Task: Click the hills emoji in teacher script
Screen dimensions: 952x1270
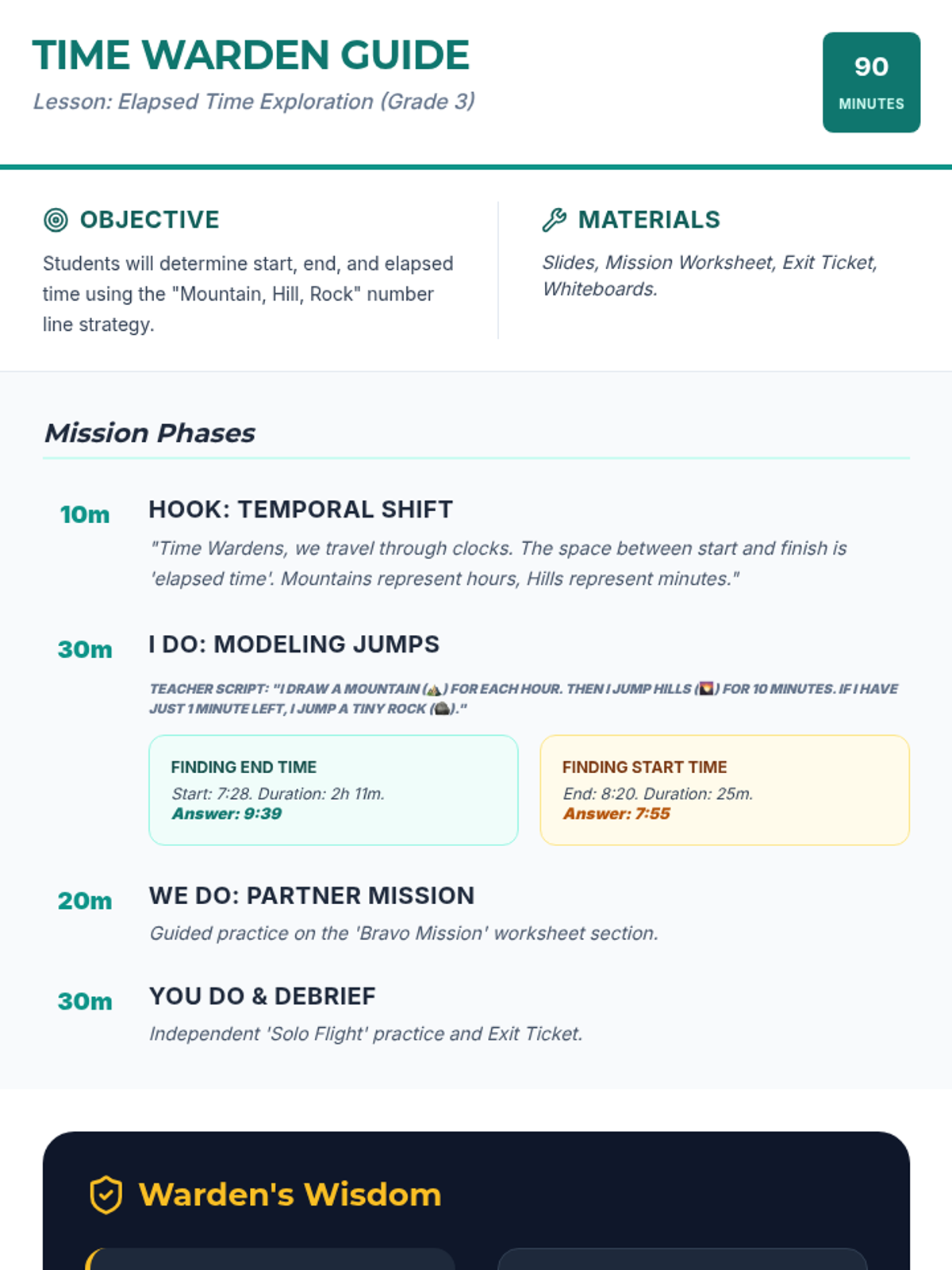Action: [x=706, y=689]
